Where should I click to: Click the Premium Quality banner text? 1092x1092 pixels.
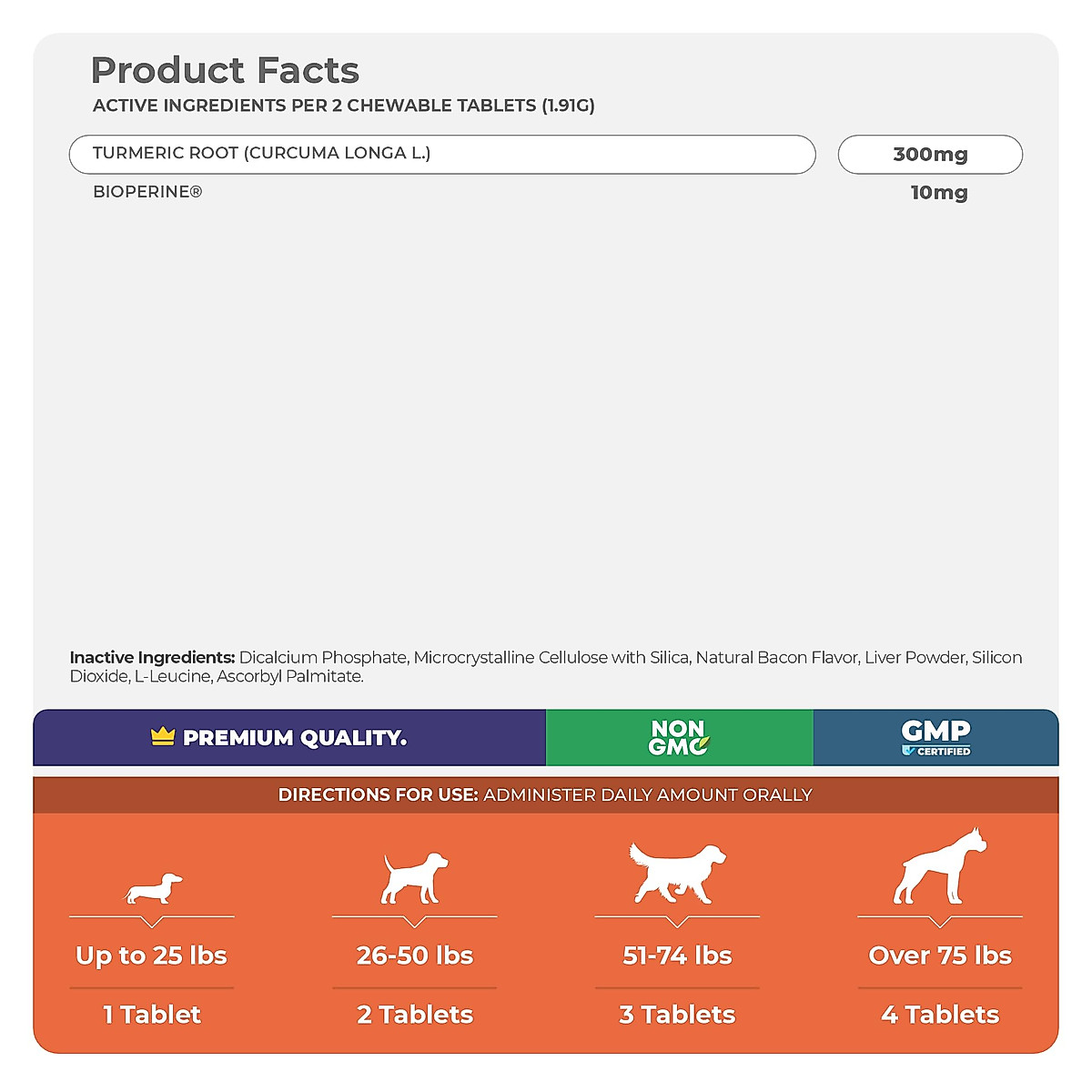click(295, 738)
